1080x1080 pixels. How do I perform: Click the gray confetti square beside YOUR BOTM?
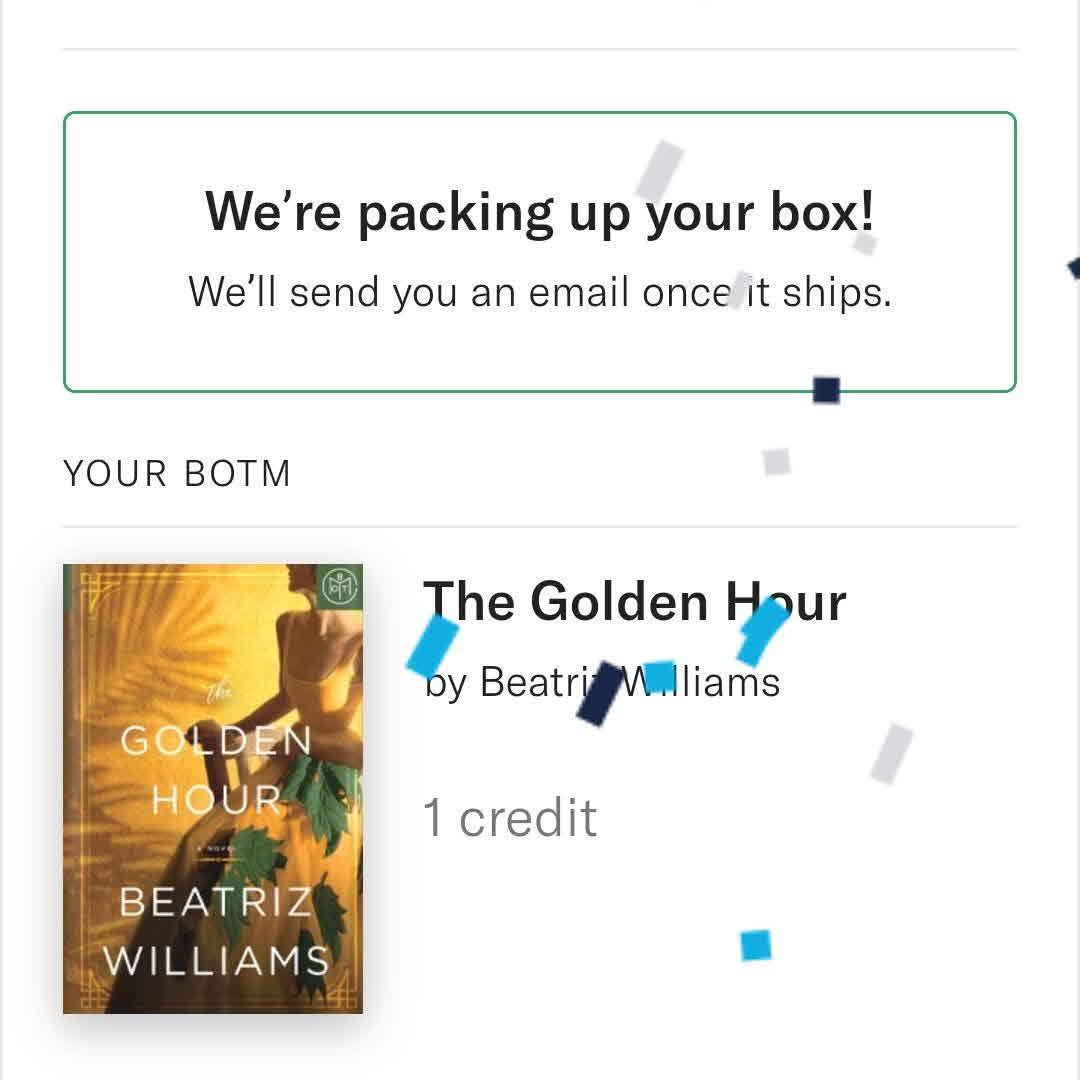point(776,461)
